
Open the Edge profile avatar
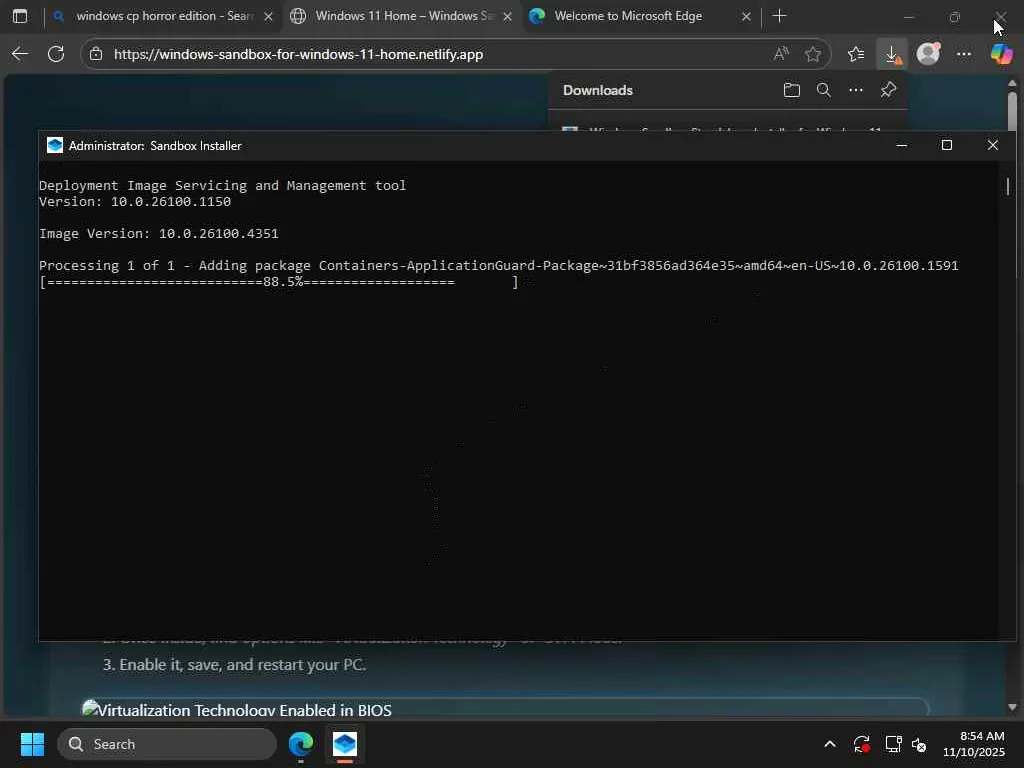tap(928, 54)
